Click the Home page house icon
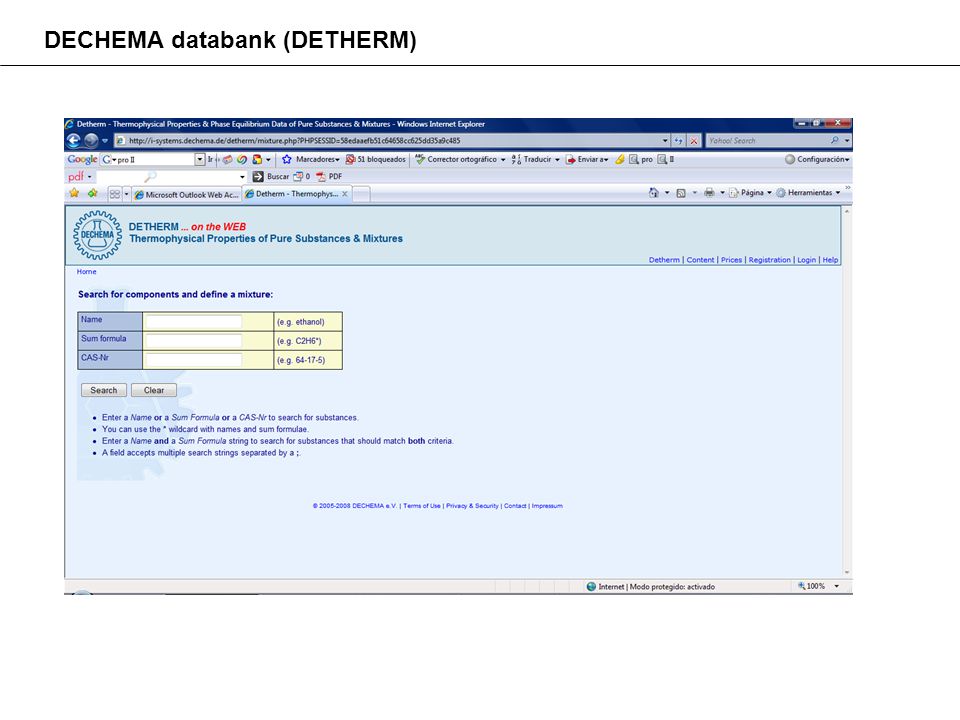This screenshot has height=720, width=960. click(x=654, y=193)
